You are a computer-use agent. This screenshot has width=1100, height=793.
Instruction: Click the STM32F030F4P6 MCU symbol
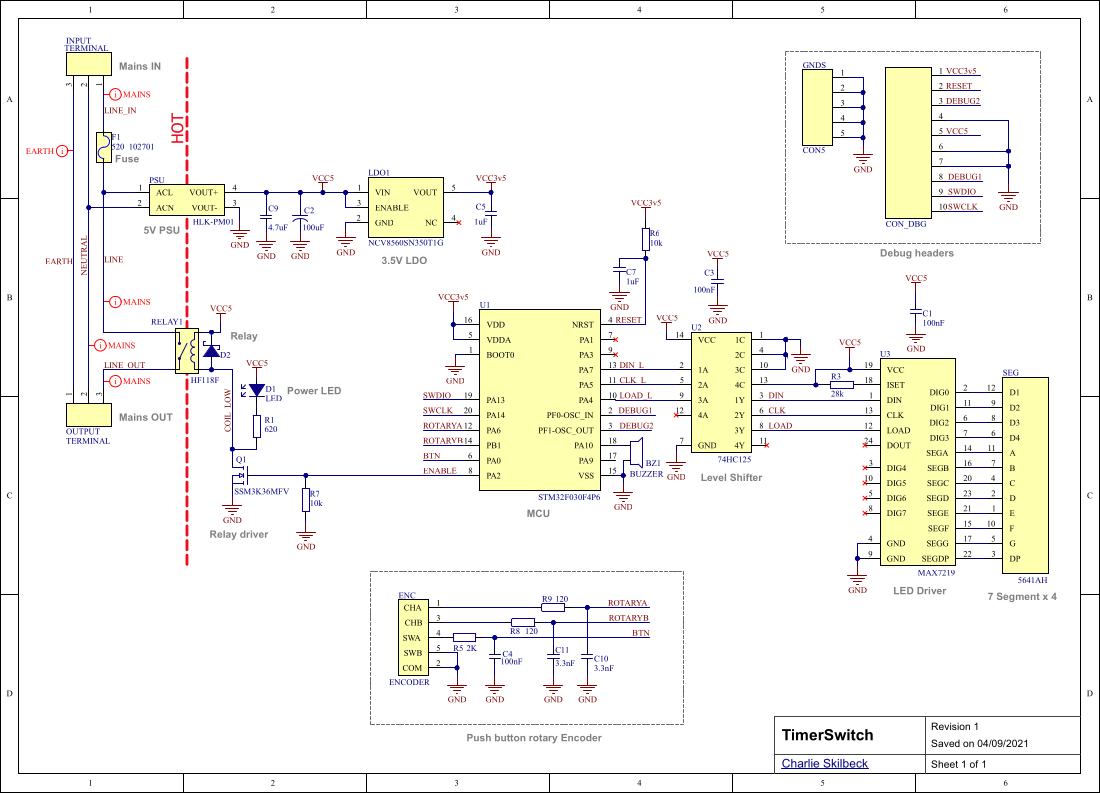[540, 400]
